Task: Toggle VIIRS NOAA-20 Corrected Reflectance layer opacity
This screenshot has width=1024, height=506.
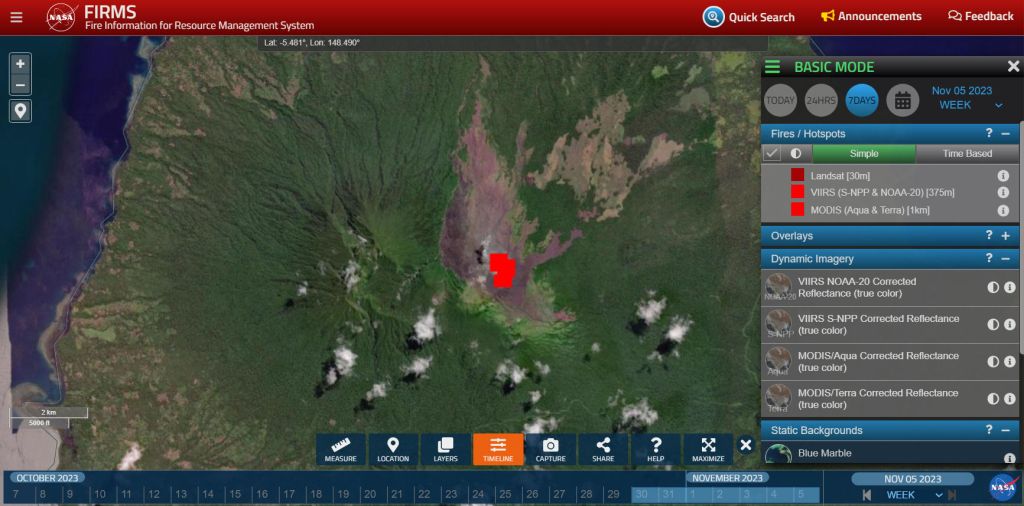Action: click(993, 288)
